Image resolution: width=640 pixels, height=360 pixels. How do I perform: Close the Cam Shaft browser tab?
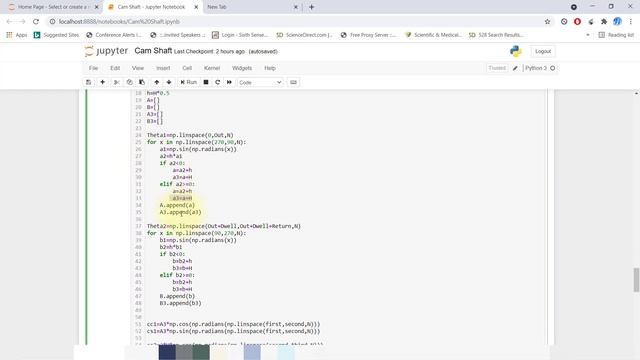coord(196,7)
